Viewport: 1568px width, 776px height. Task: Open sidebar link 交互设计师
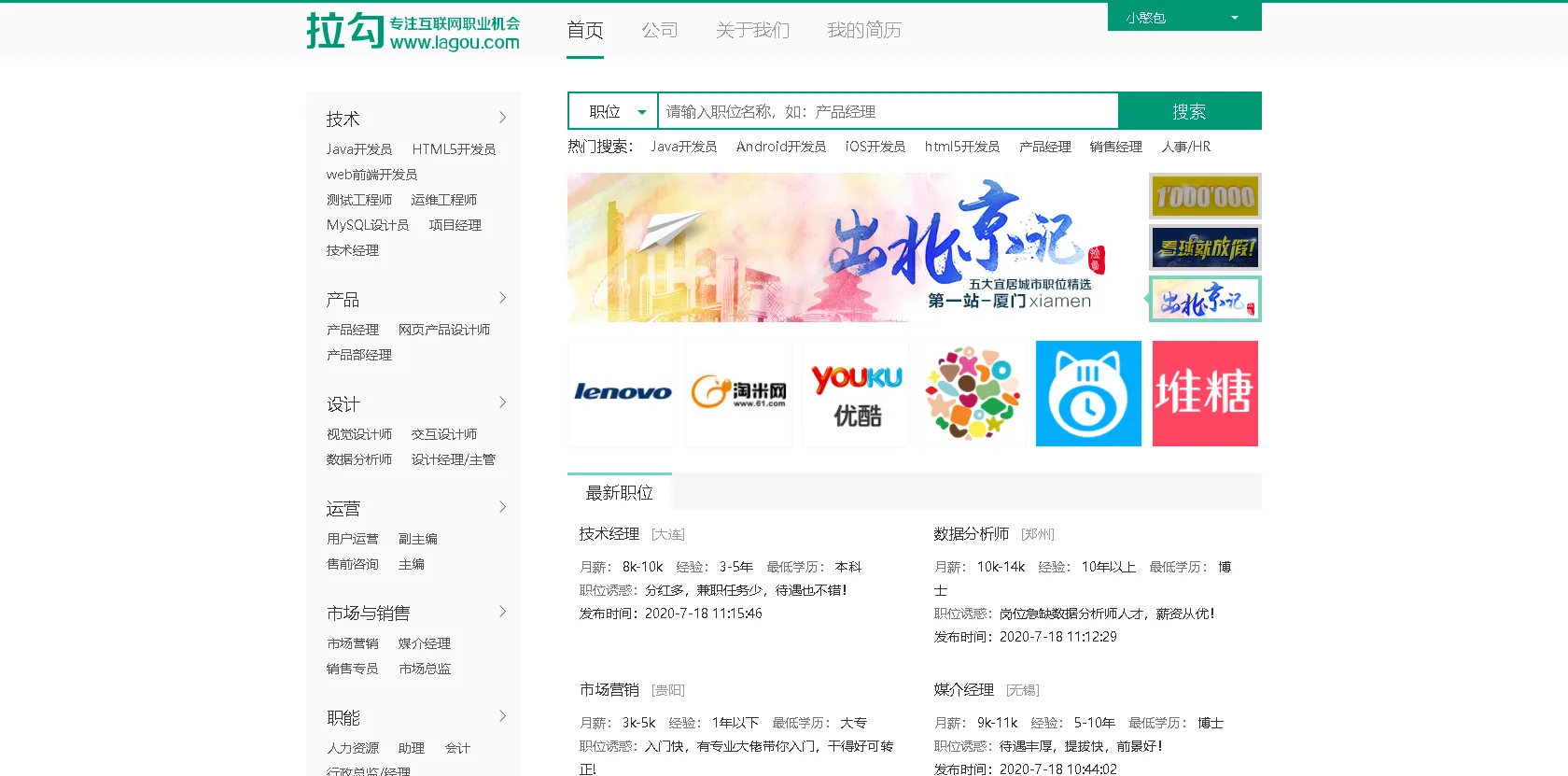point(444,434)
